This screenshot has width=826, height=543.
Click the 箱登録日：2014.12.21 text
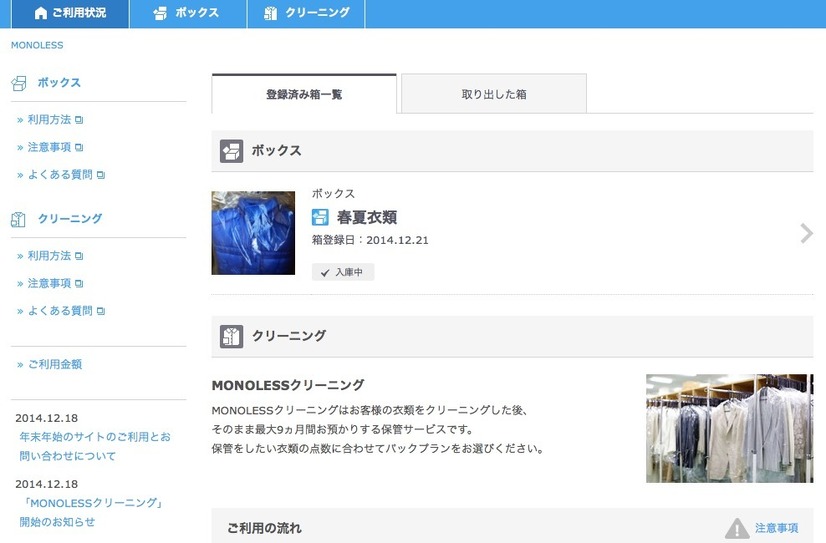pyautogui.click(x=370, y=240)
